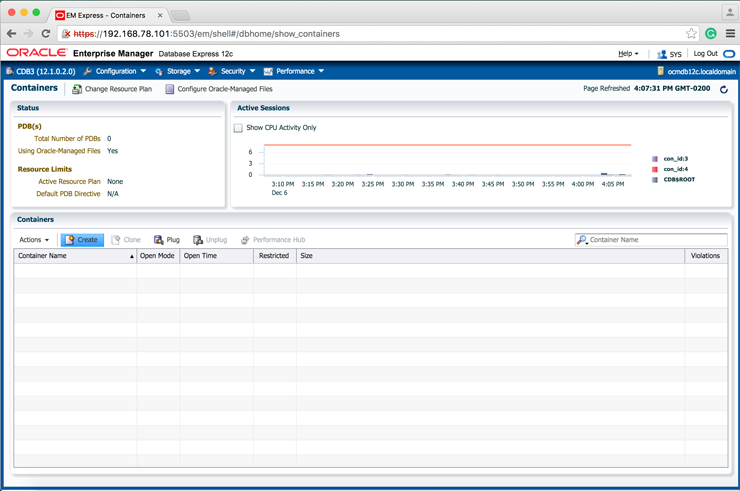Expand the Configuration menu
This screenshot has width=740, height=491.
pyautogui.click(x=115, y=71)
